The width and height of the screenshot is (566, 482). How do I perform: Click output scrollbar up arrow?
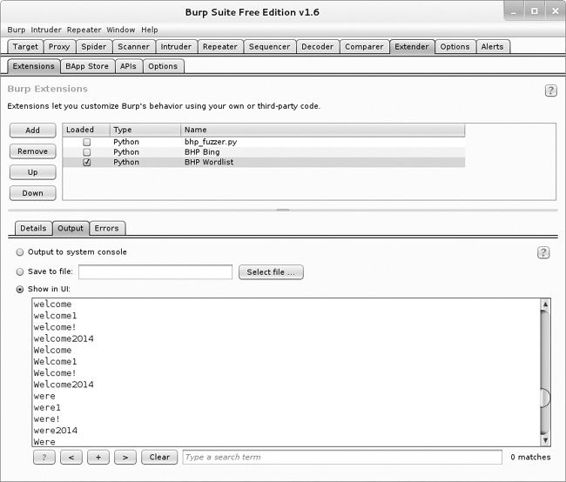(545, 304)
